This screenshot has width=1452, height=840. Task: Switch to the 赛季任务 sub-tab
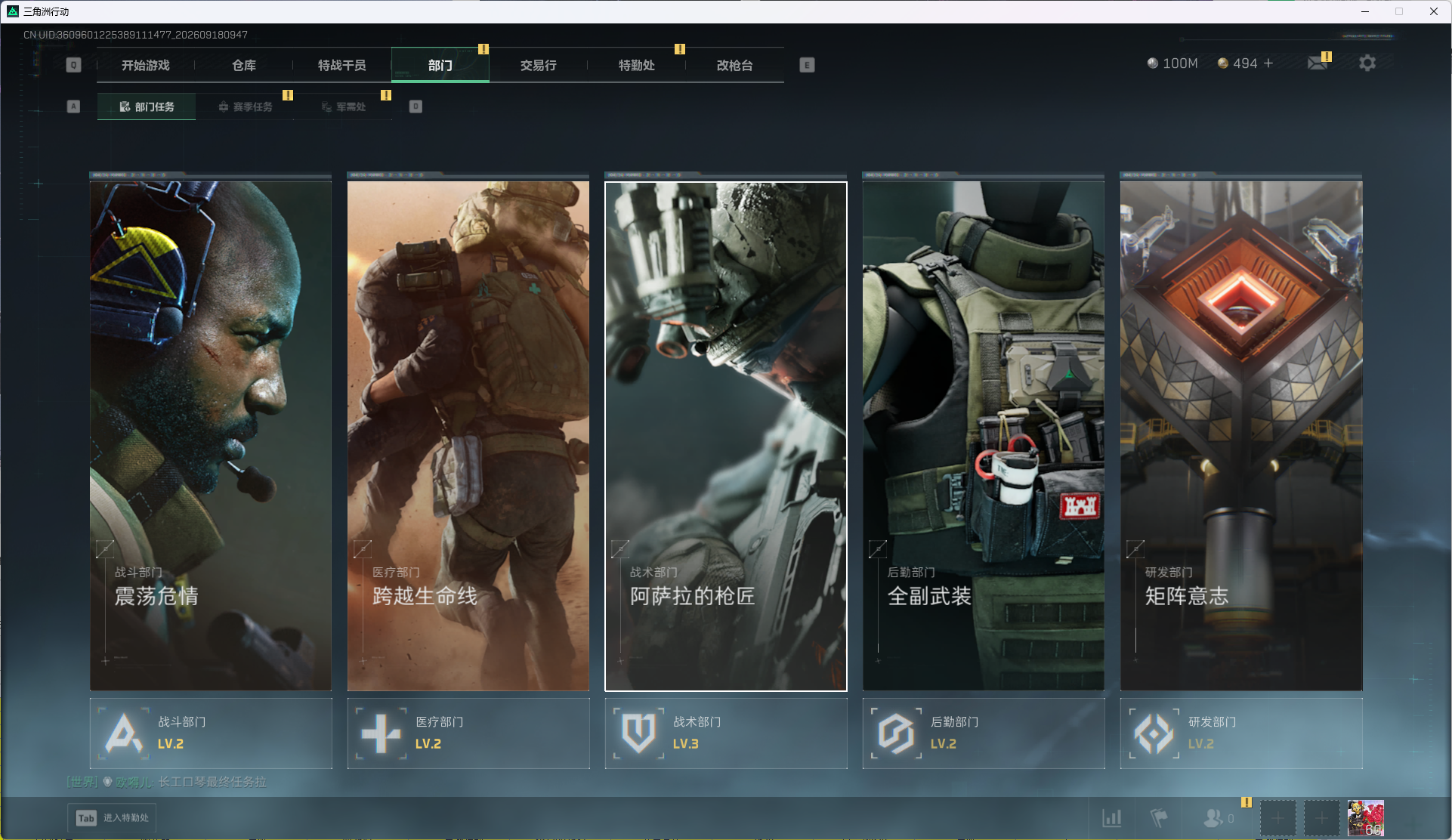[x=245, y=107]
